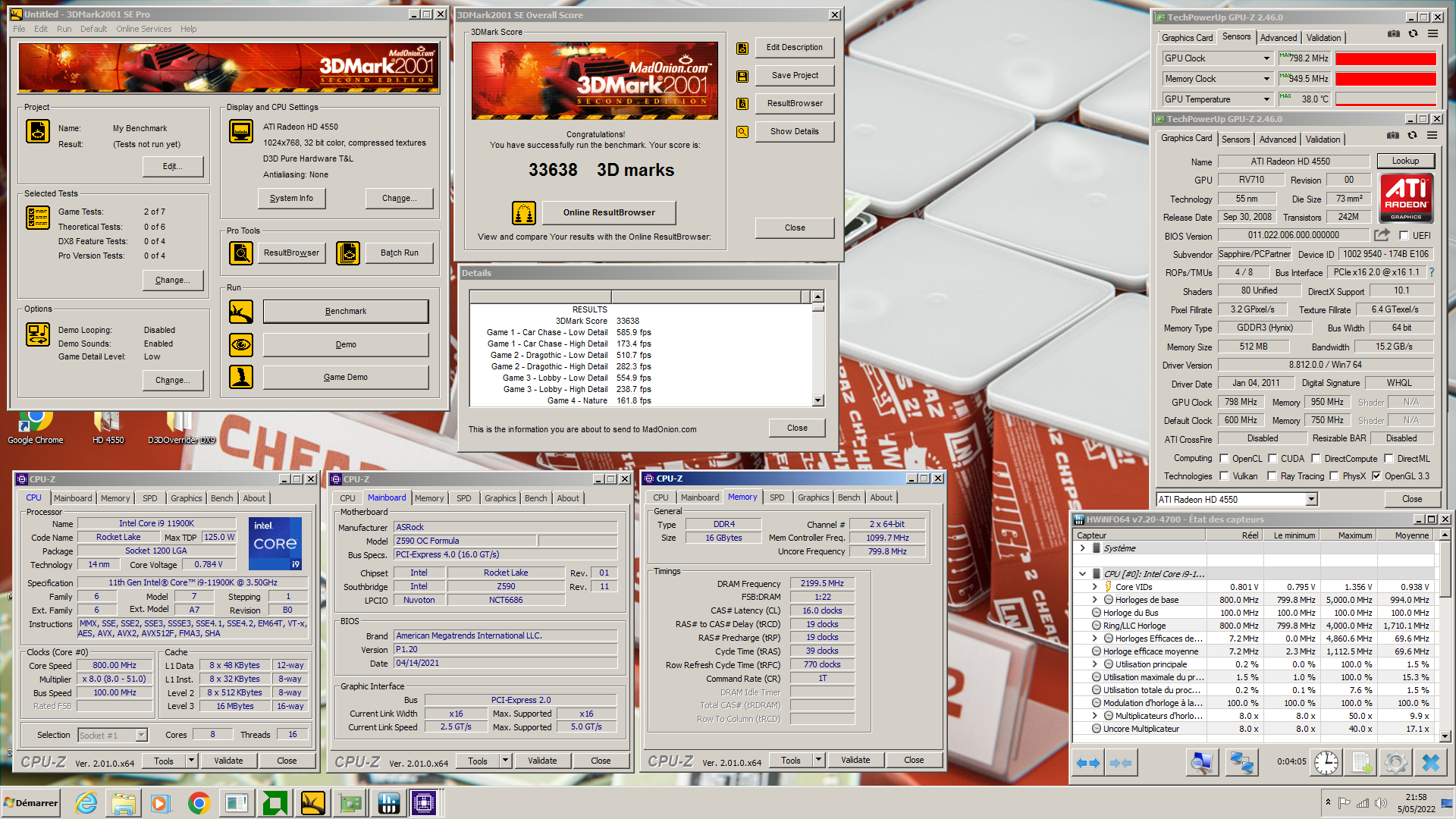Click HWiNFO log file add icon

[x=1361, y=763]
